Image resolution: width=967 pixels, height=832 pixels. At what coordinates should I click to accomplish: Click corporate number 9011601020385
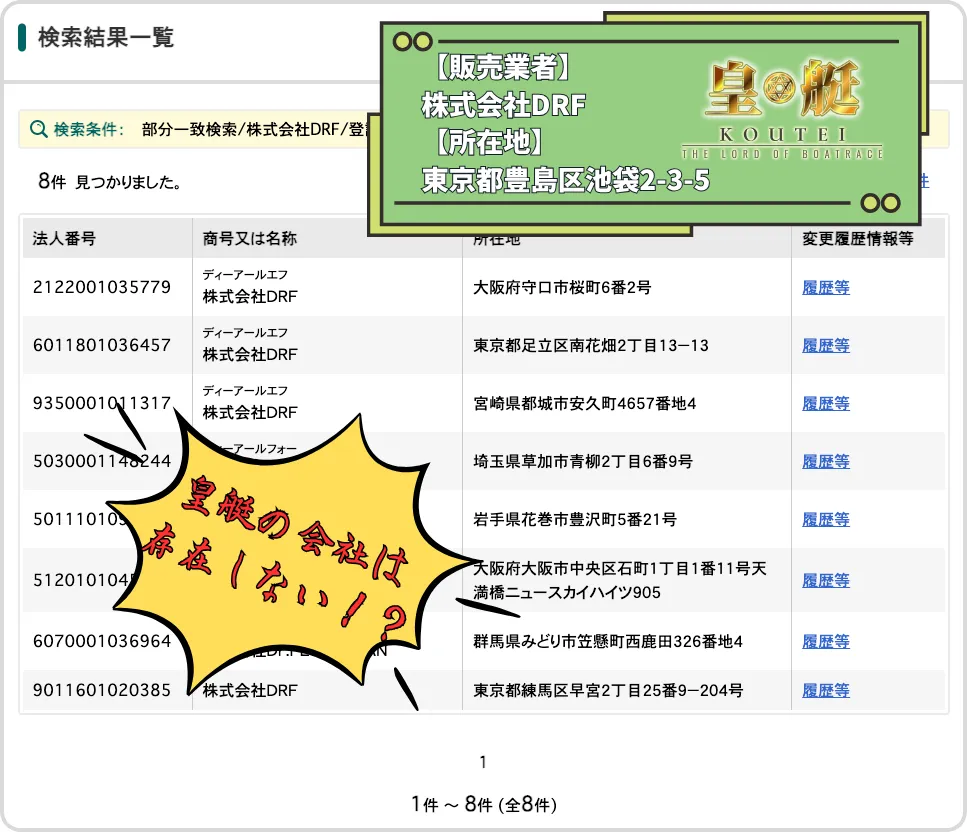102,691
